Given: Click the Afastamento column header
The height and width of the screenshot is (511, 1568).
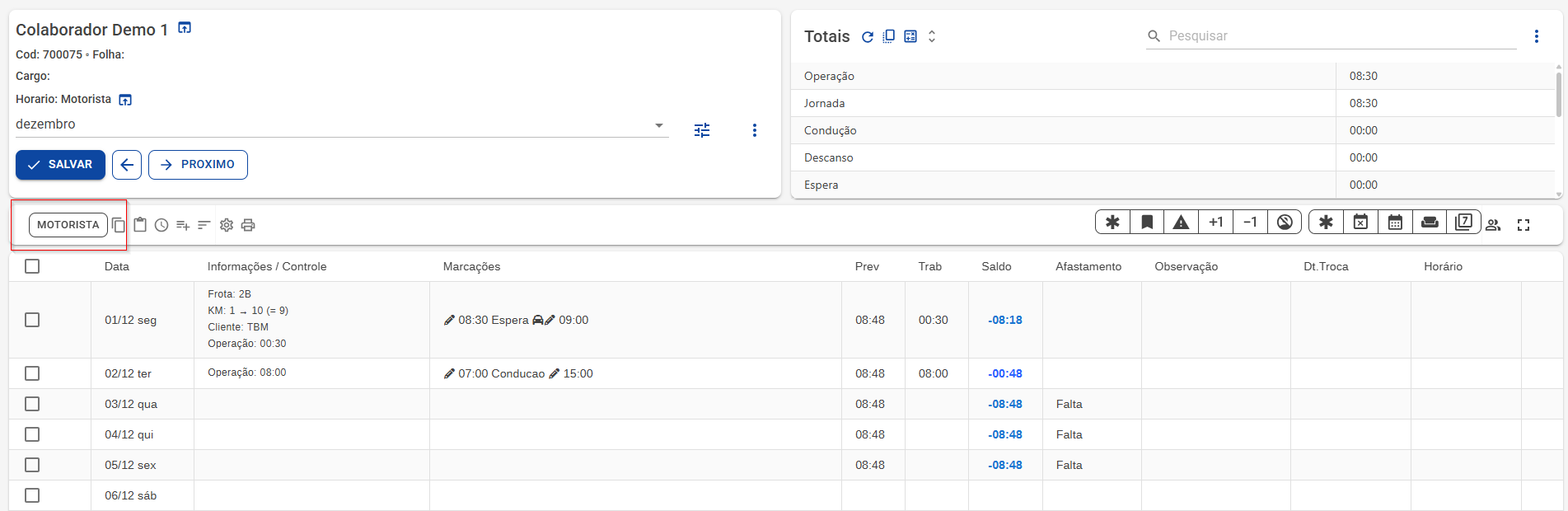Looking at the screenshot, I should point(1088,266).
